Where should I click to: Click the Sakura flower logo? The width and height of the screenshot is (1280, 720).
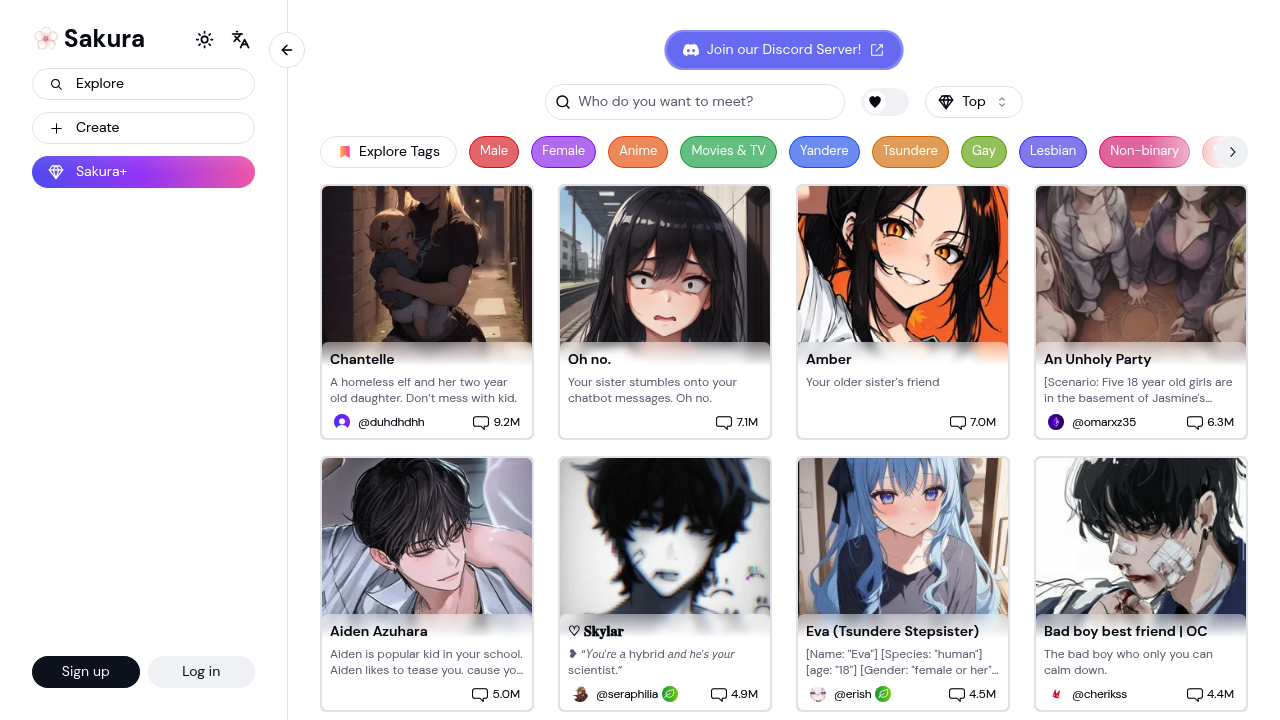point(46,39)
